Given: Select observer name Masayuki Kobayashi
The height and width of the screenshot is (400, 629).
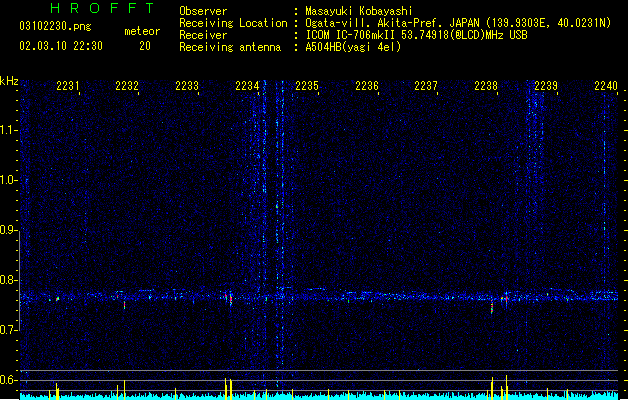Looking at the screenshot, I should tap(359, 11).
